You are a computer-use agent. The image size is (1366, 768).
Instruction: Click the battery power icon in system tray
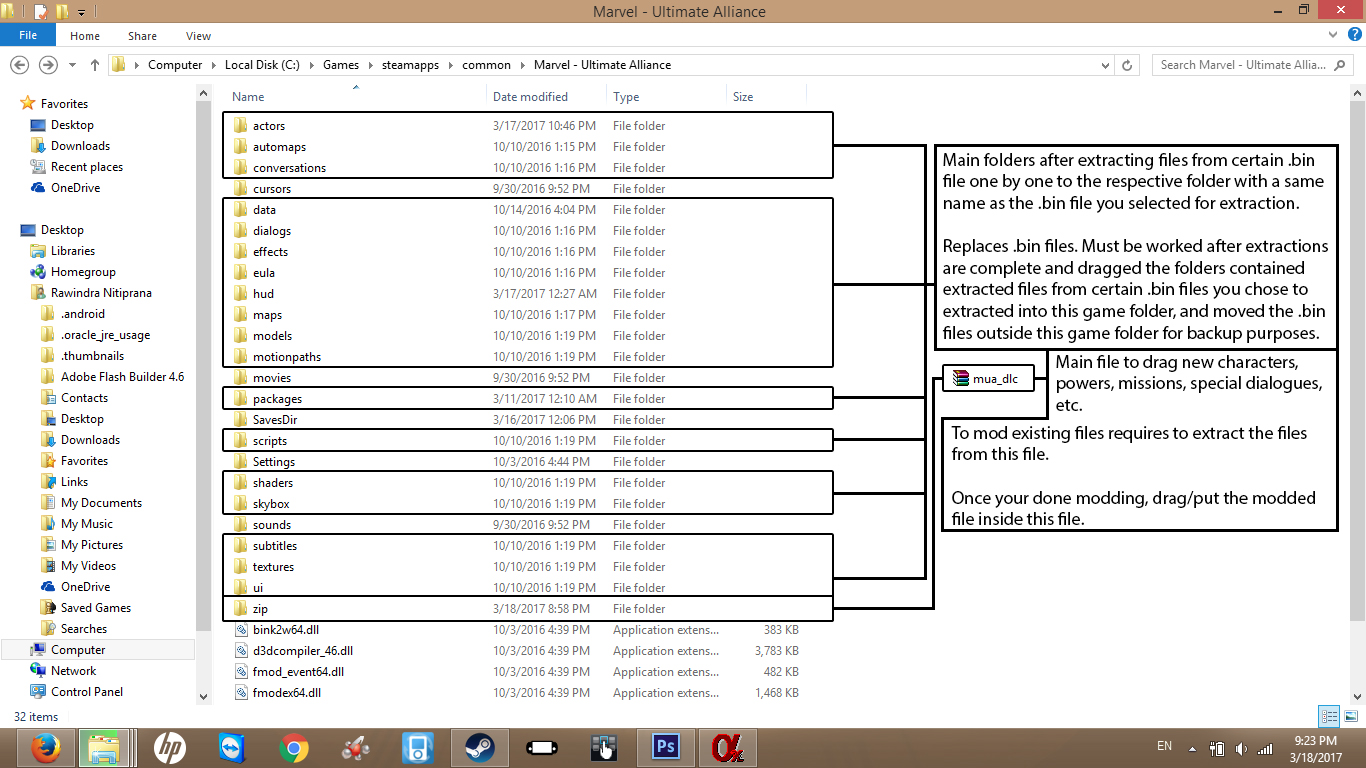coord(1218,748)
